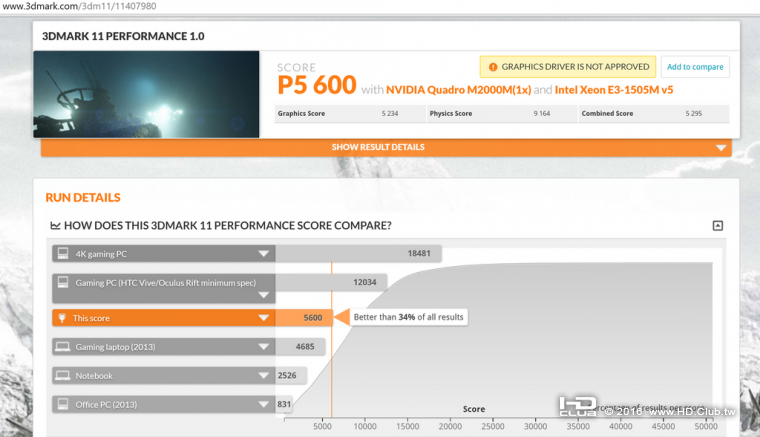Click the Gaming PC (HTC Vive) monitor icon

(x=63, y=283)
